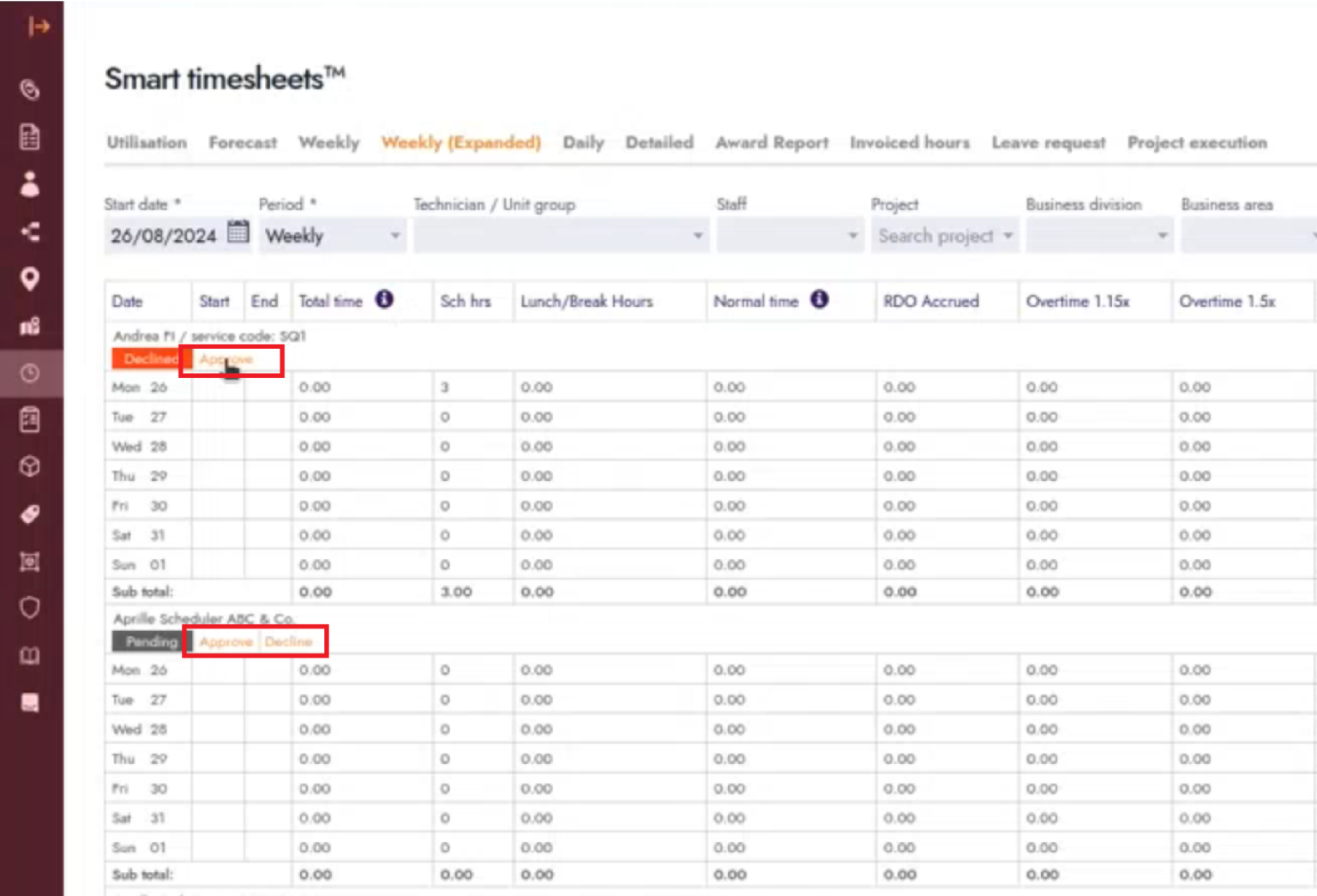Open the Business division dropdown
The image size is (1317, 896).
[x=1098, y=236]
